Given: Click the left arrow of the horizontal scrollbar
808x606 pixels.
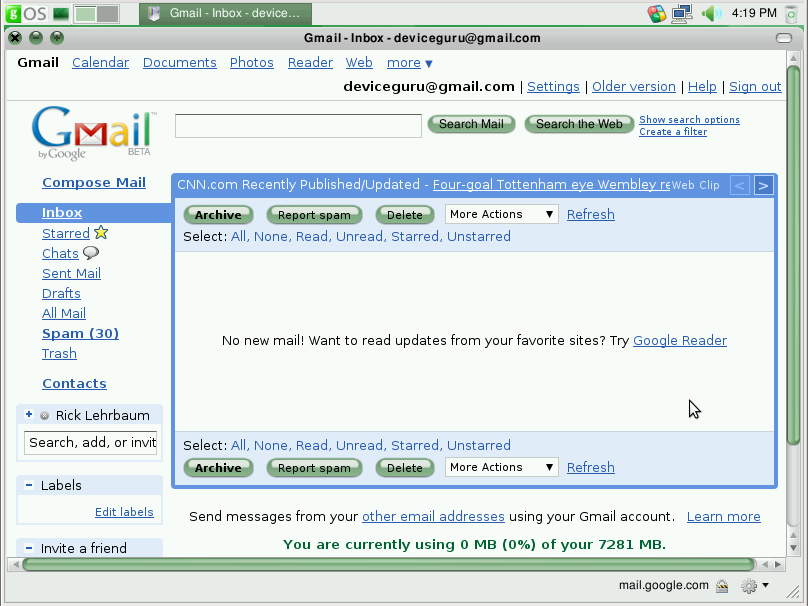Looking at the screenshot, I should coord(15,564).
